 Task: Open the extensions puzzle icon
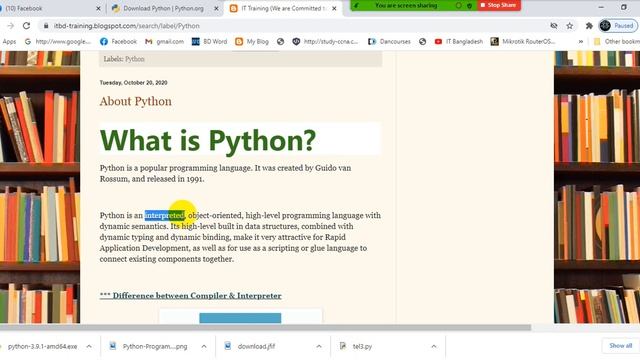(589, 26)
